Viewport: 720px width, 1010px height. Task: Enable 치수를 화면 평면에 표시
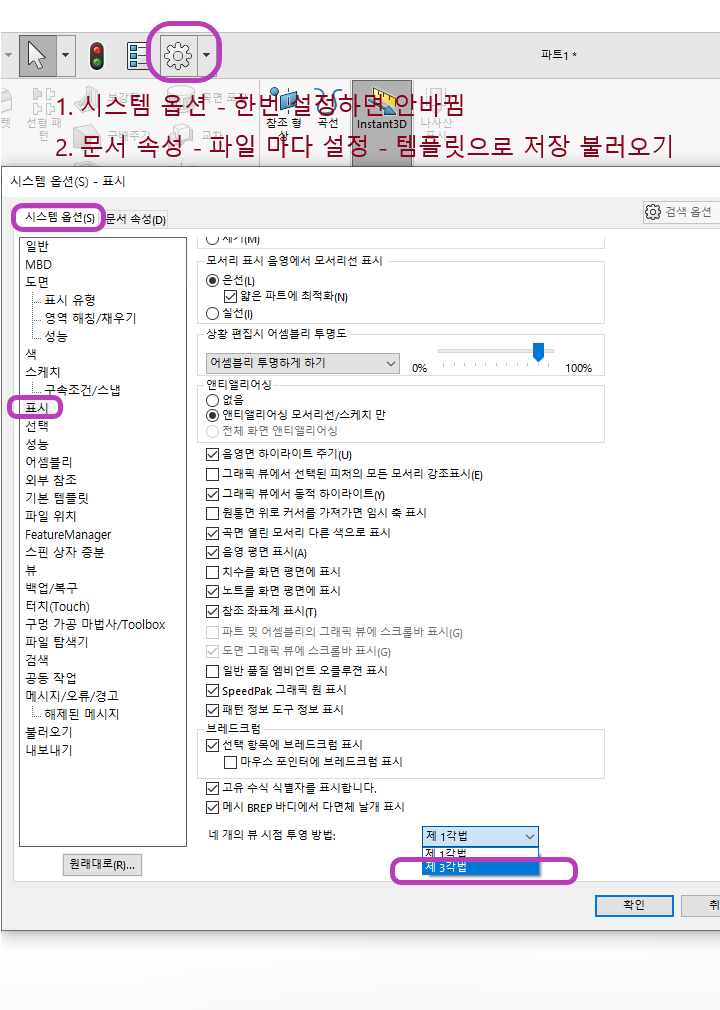click(x=213, y=572)
